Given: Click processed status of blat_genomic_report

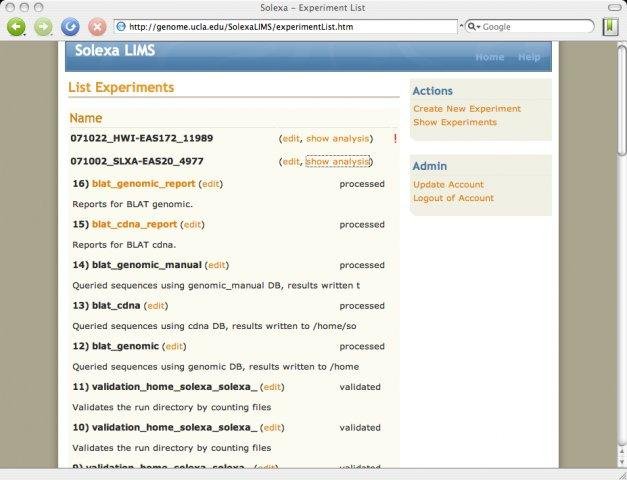Looking at the screenshot, I should [x=362, y=184].
